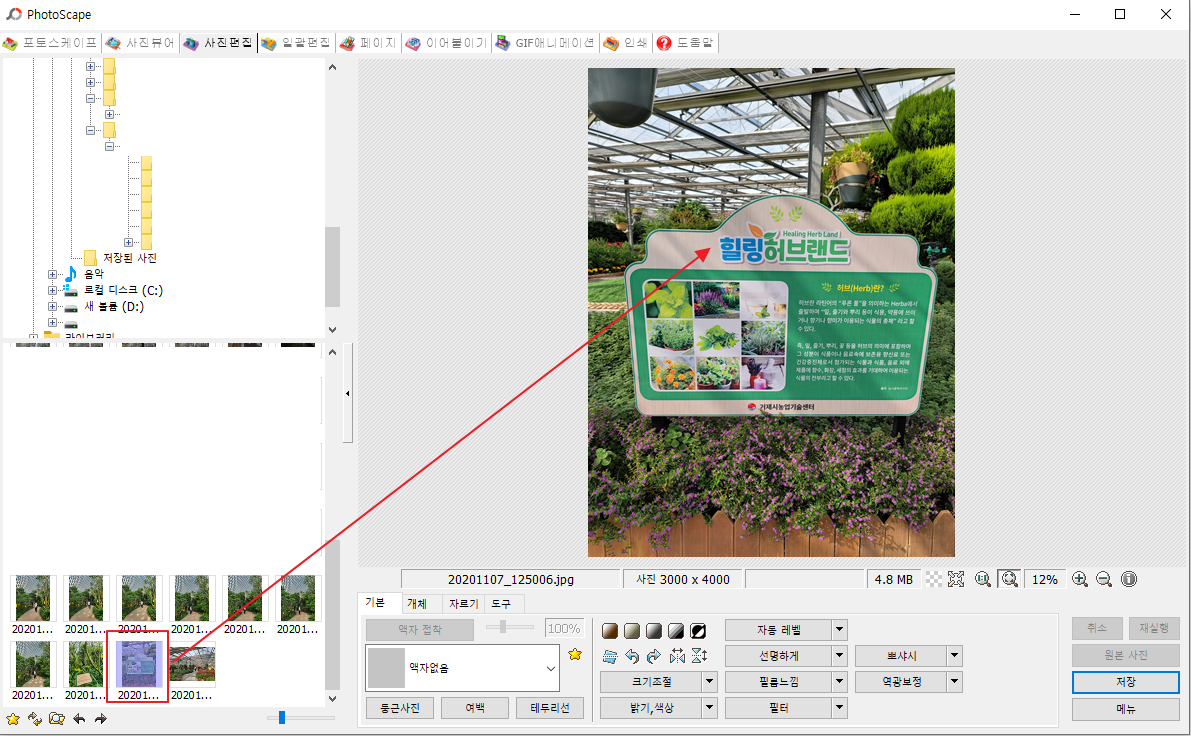
Task: Click the 여백 margin button
Action: click(475, 708)
